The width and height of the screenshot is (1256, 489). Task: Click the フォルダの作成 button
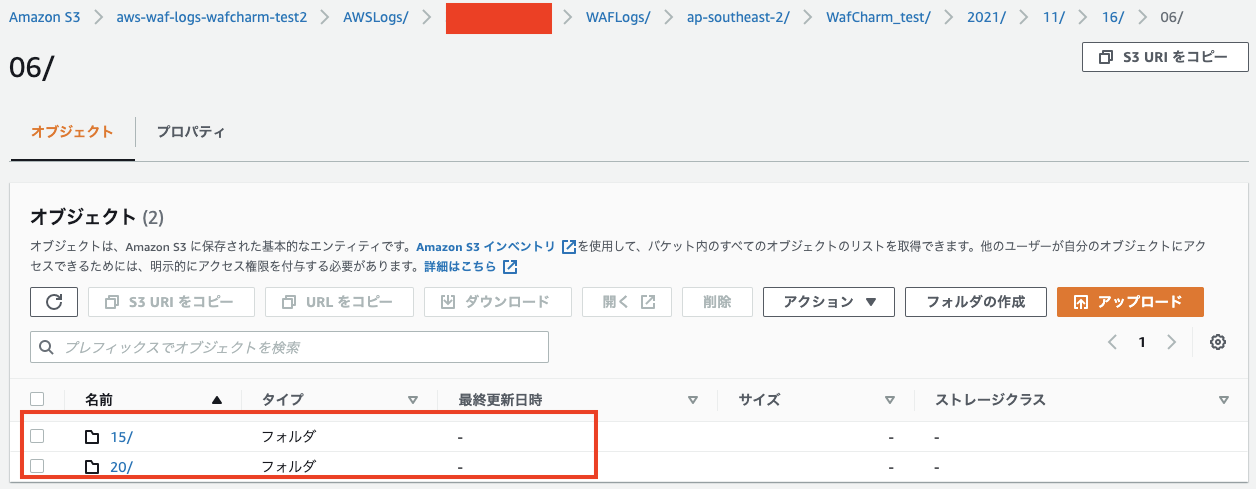pos(975,302)
